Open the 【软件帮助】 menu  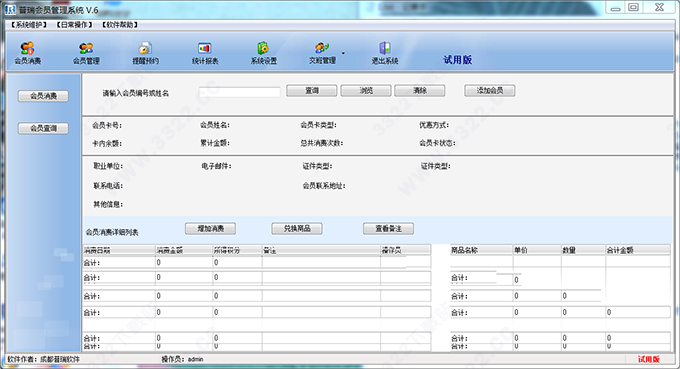click(x=120, y=25)
